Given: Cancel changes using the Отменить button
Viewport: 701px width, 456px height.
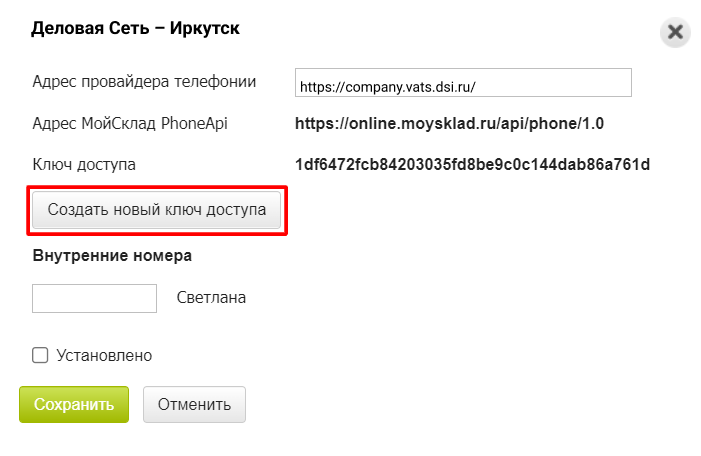Looking at the screenshot, I should coord(194,404).
